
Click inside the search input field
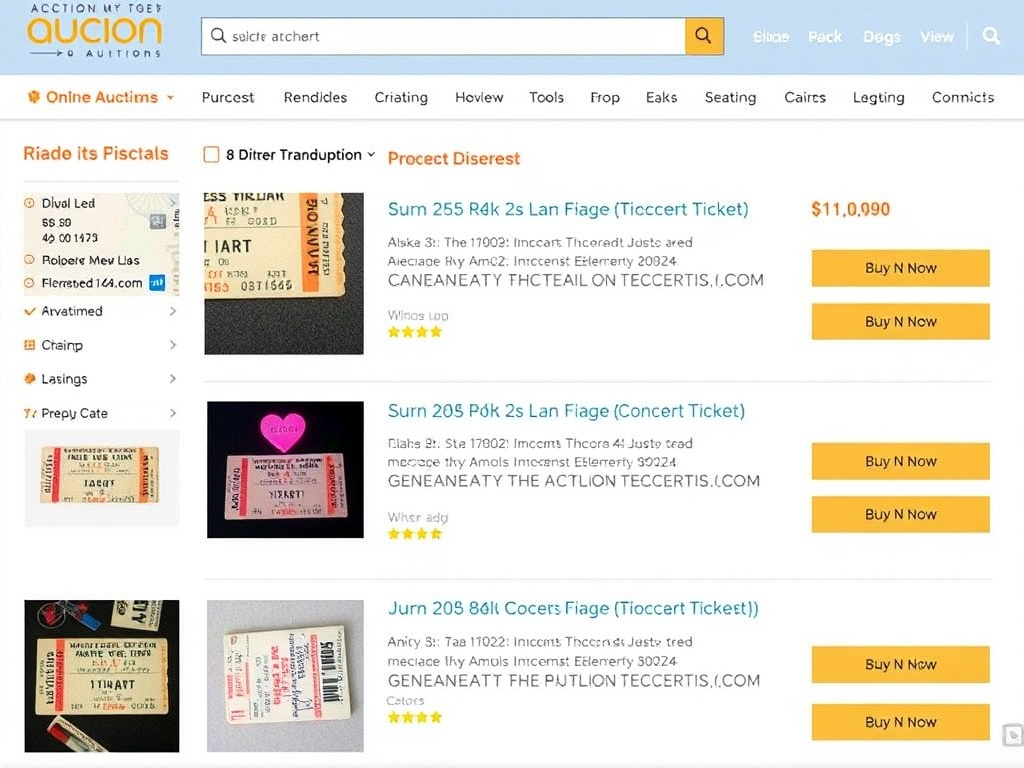pyautogui.click(x=440, y=36)
